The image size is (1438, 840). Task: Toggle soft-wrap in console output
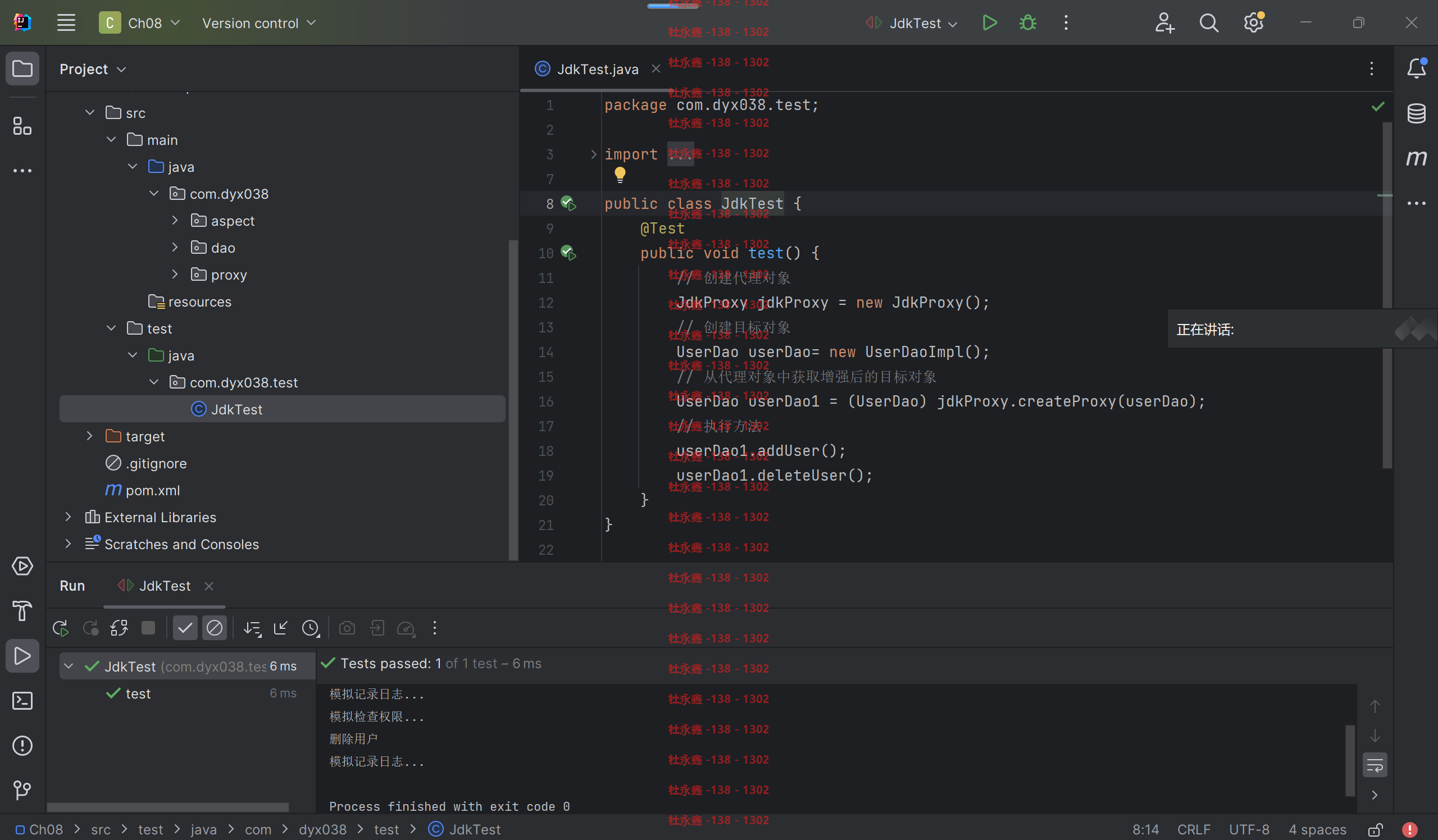(1375, 765)
